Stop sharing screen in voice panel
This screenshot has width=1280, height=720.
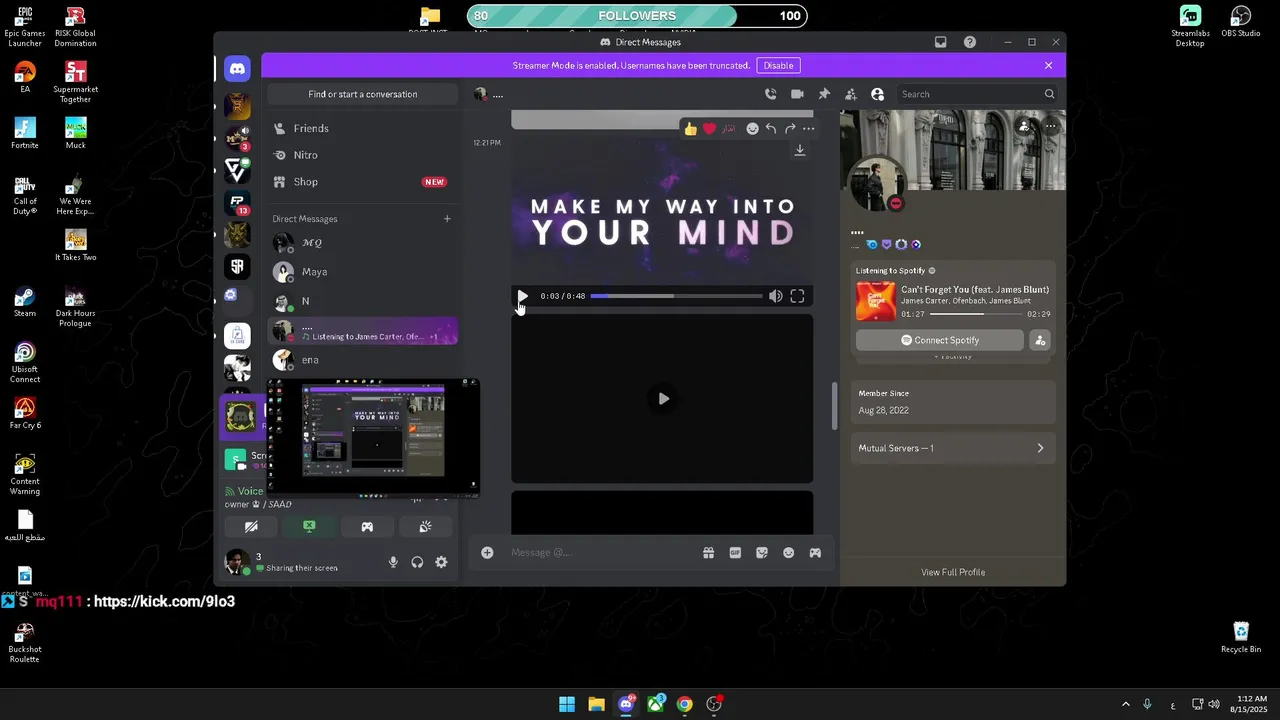(309, 526)
